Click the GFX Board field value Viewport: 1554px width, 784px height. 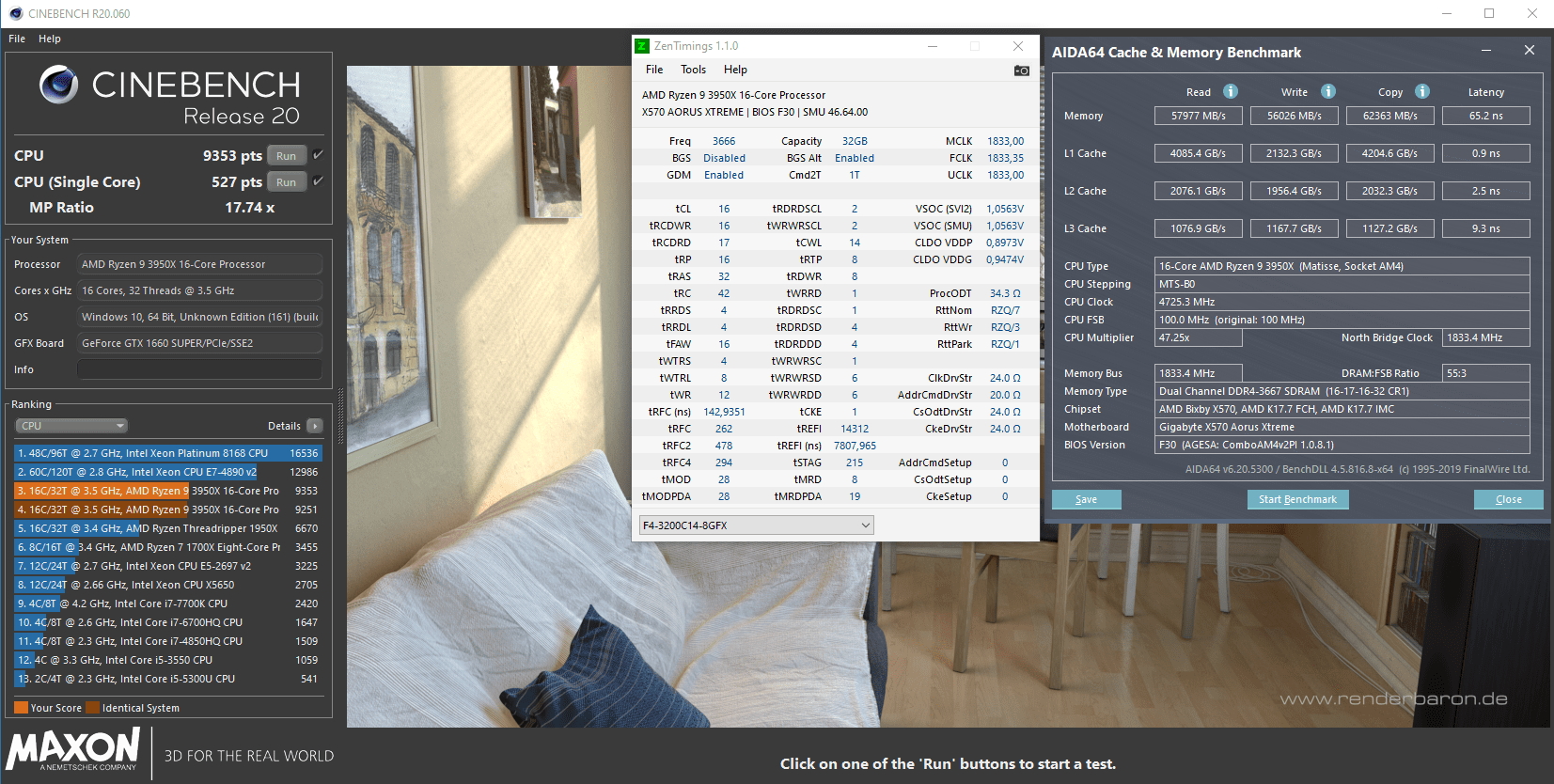tap(199, 343)
